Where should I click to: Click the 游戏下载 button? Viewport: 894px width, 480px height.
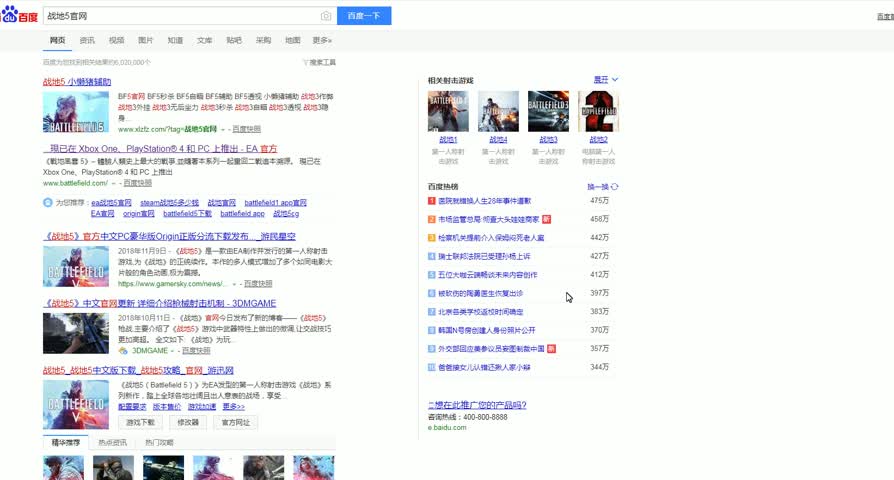(139, 422)
